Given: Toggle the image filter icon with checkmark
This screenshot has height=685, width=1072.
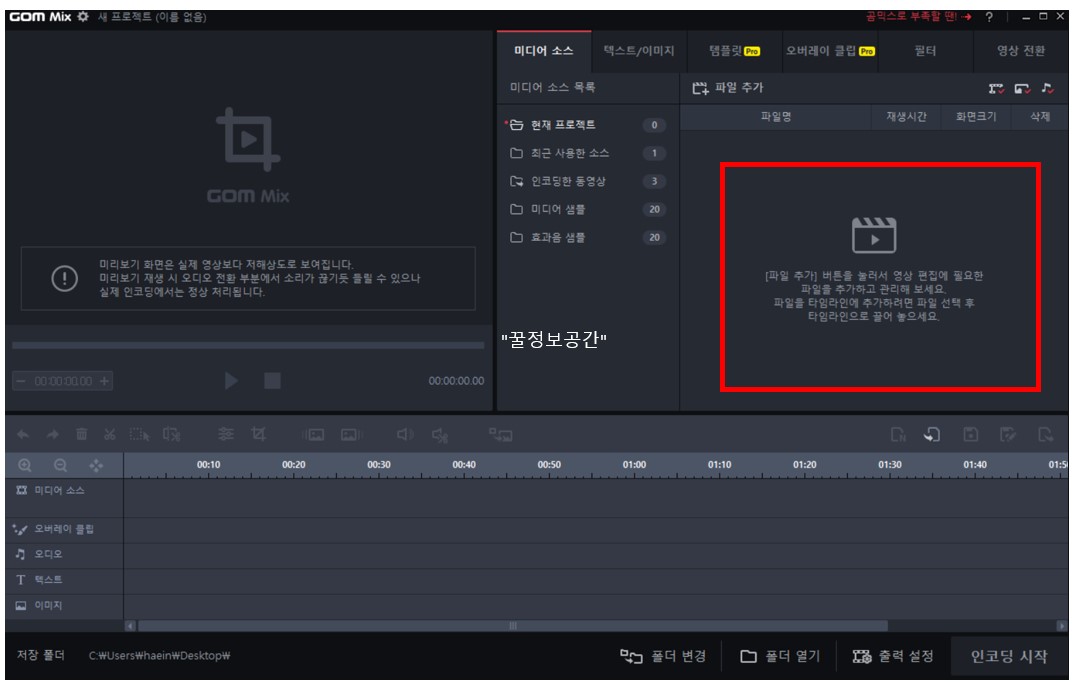Looking at the screenshot, I should pyautogui.click(x=1022, y=88).
